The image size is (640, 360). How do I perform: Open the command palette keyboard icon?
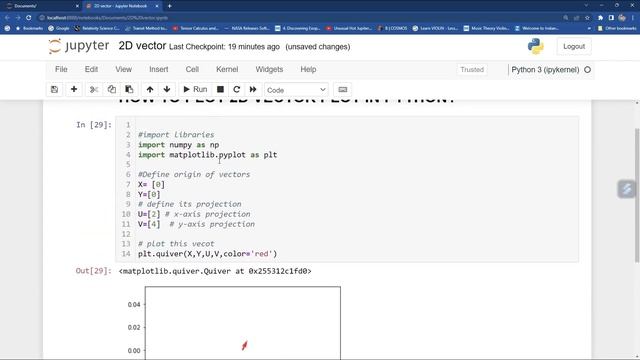click(x=343, y=89)
